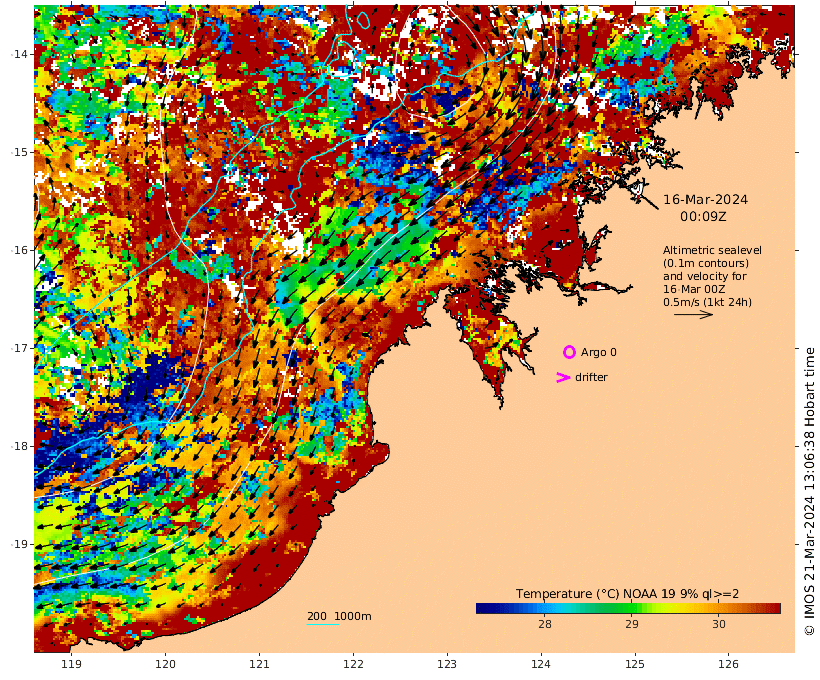820x680 pixels.
Task: Click latitude axis label -17
Action: [x=19, y=348]
